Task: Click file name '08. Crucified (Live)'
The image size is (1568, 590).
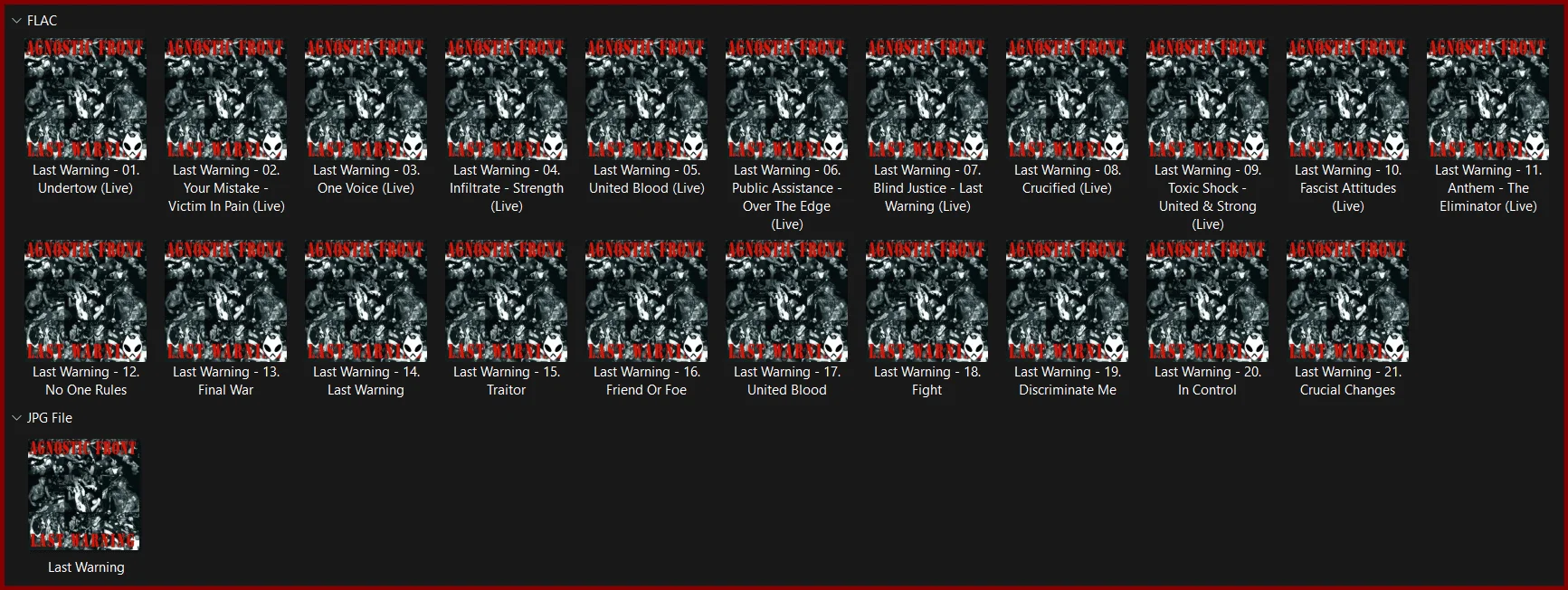Action: pyautogui.click(x=1068, y=179)
